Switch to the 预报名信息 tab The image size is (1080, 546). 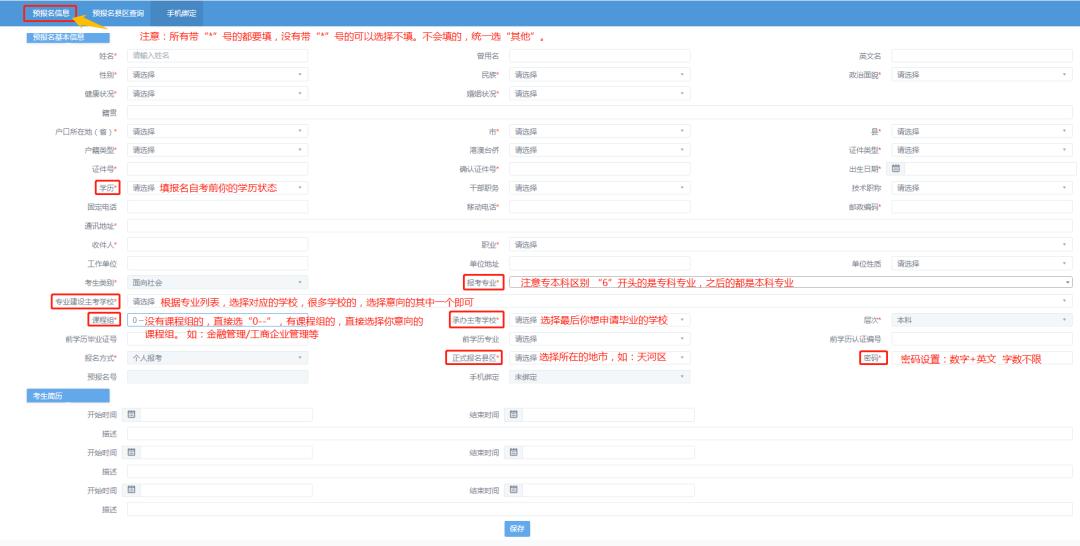click(50, 13)
